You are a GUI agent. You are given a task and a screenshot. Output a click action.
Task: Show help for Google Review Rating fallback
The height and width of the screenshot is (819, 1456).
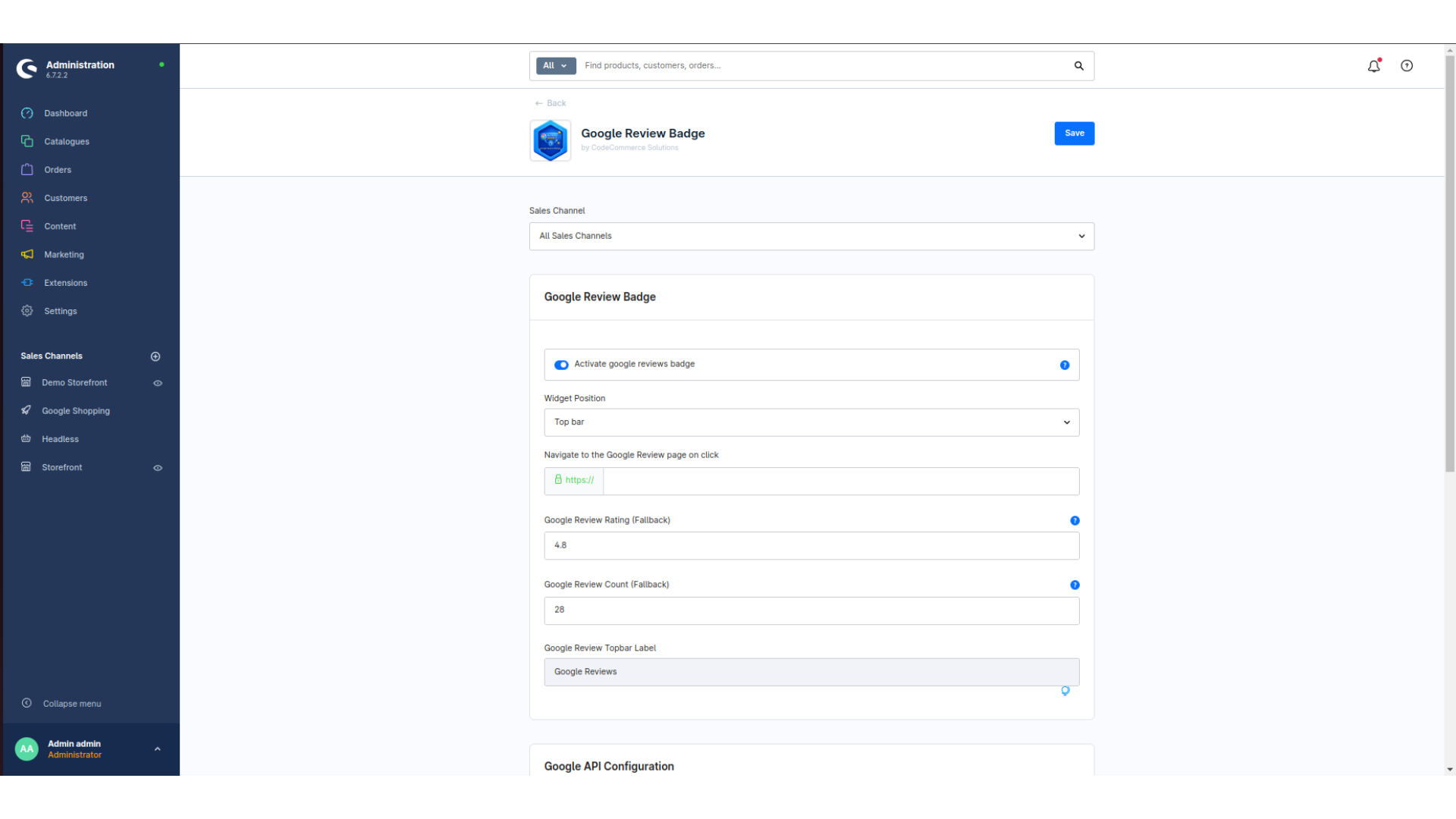1075,520
